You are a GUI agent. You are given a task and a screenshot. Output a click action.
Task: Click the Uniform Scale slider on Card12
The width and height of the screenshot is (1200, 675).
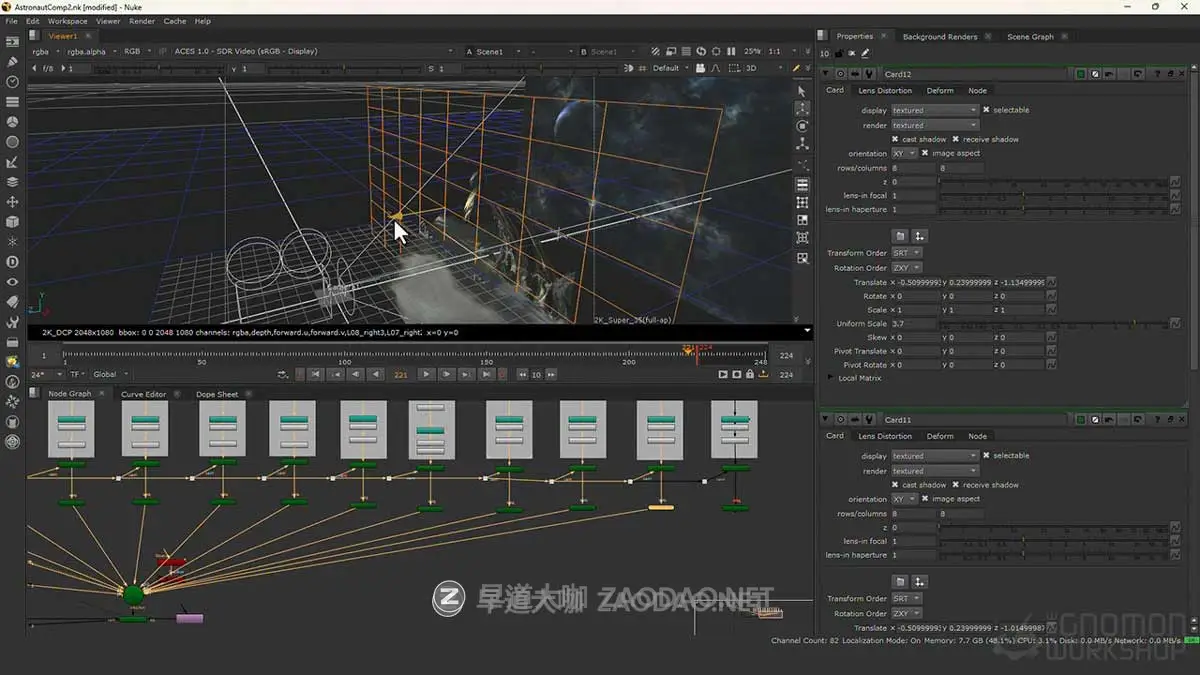point(1050,323)
